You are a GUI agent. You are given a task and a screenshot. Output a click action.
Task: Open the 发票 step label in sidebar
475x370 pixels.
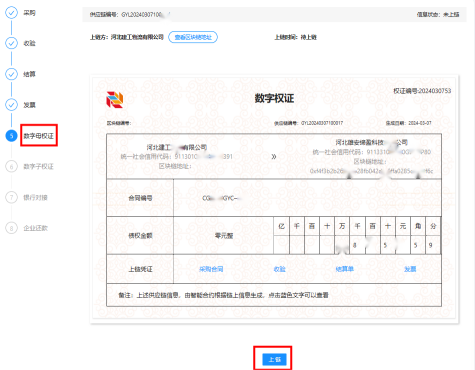tap(29, 105)
